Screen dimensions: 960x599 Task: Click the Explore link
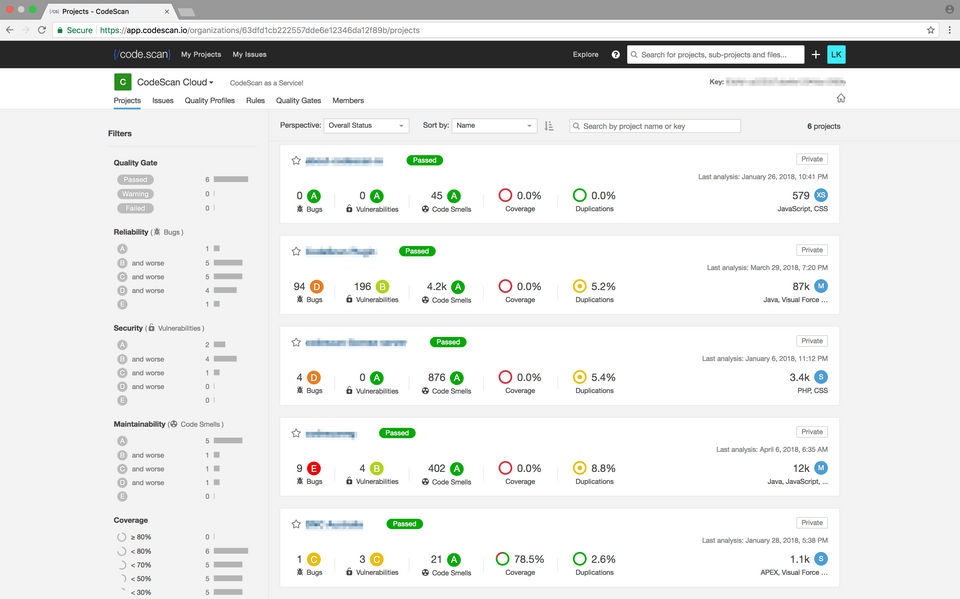point(585,55)
